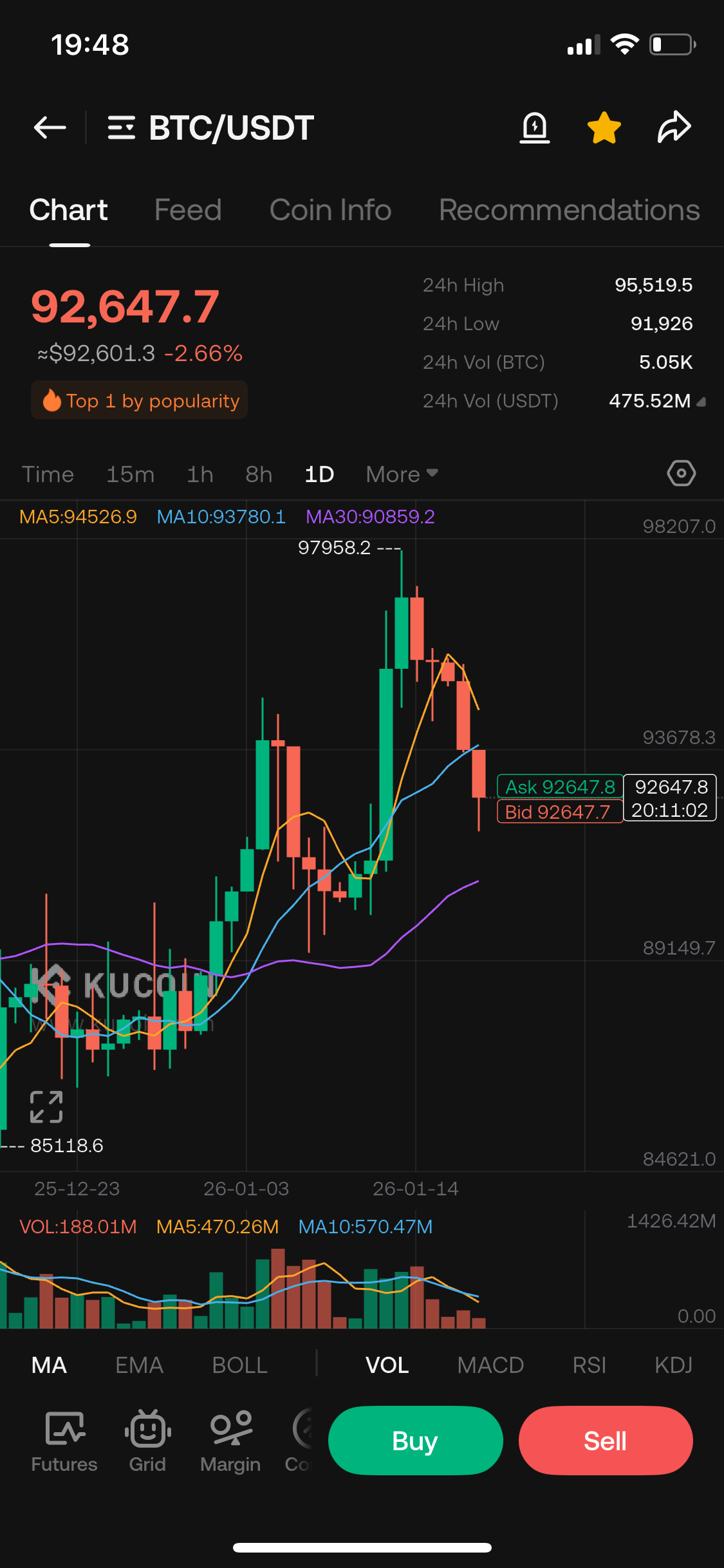The image size is (724, 1568).
Task: Toggle the favorite star
Action: 604,127
